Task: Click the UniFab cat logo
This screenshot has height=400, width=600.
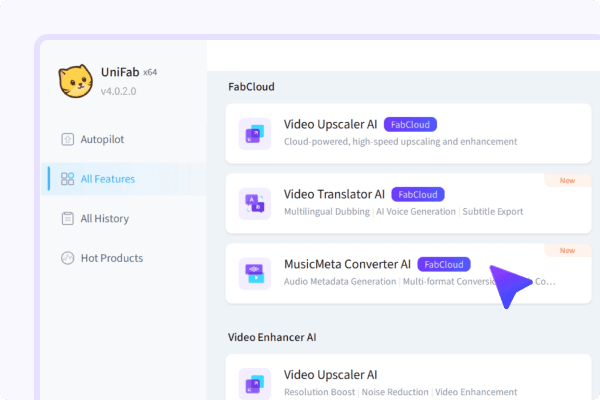Action: pos(75,81)
